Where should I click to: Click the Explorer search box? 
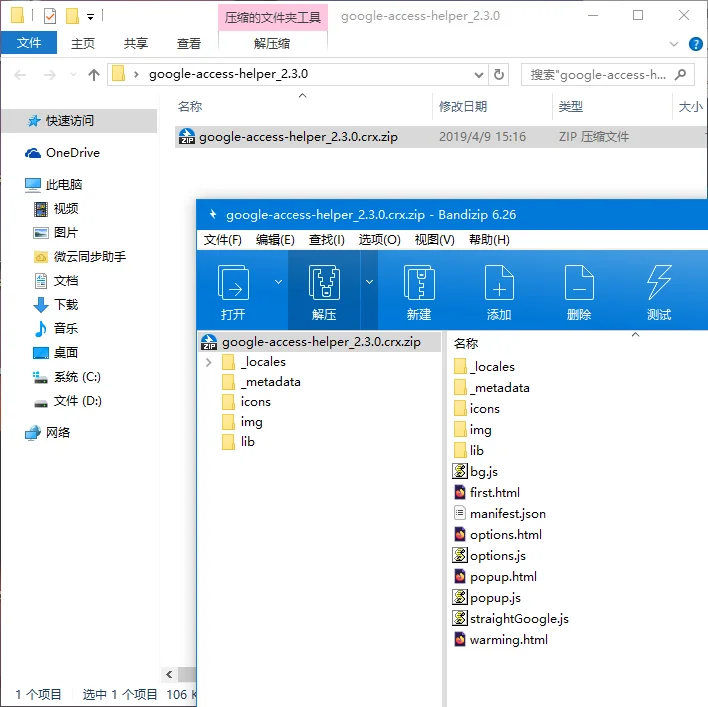(607, 74)
